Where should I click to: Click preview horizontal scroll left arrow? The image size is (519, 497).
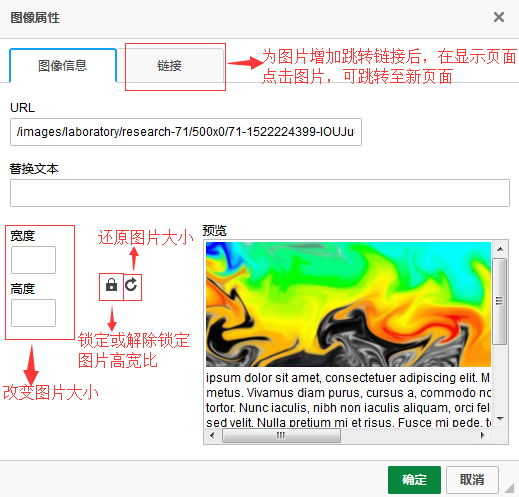[x=212, y=435]
